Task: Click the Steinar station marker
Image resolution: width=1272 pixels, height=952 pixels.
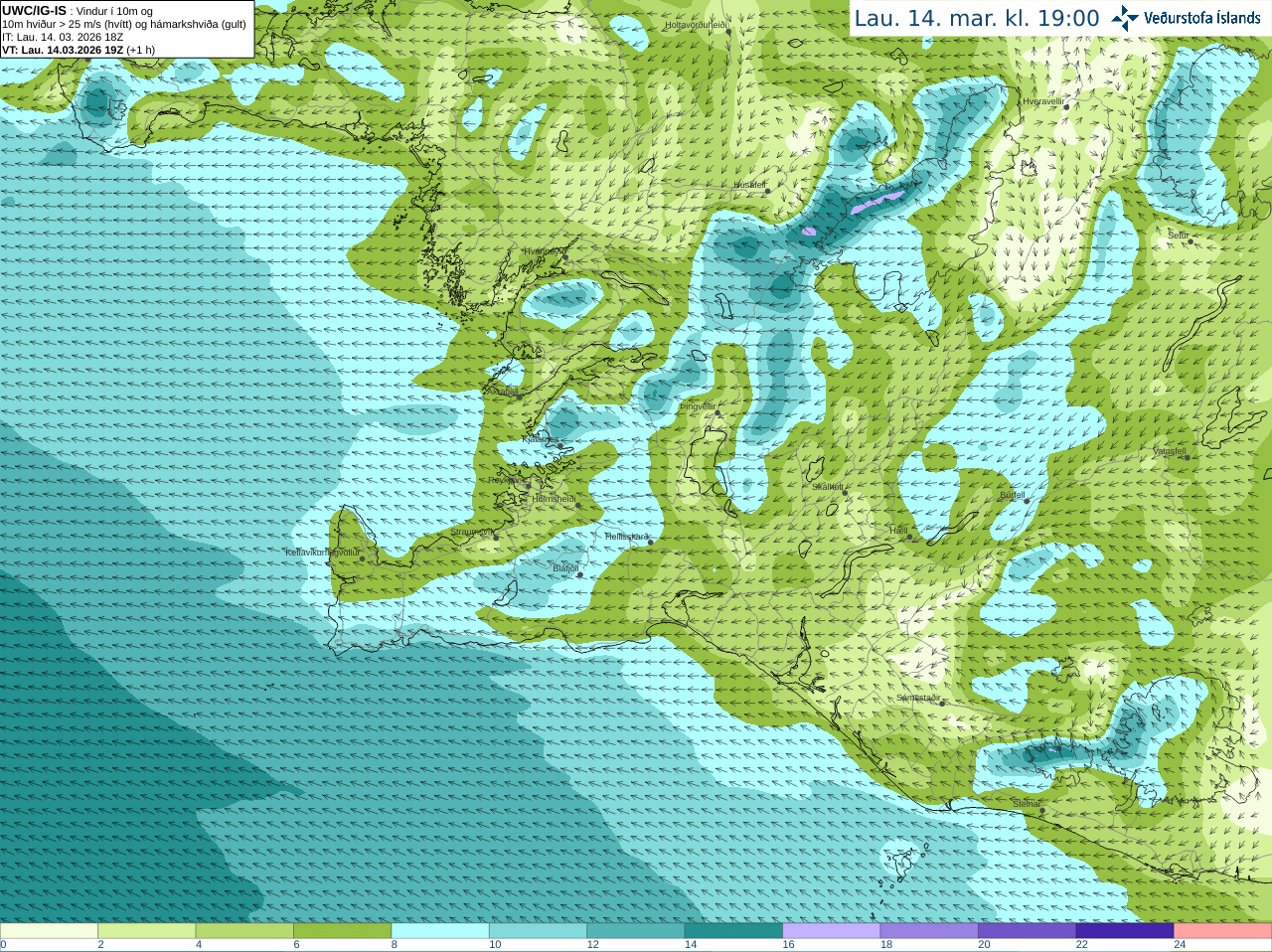Action: click(1042, 810)
